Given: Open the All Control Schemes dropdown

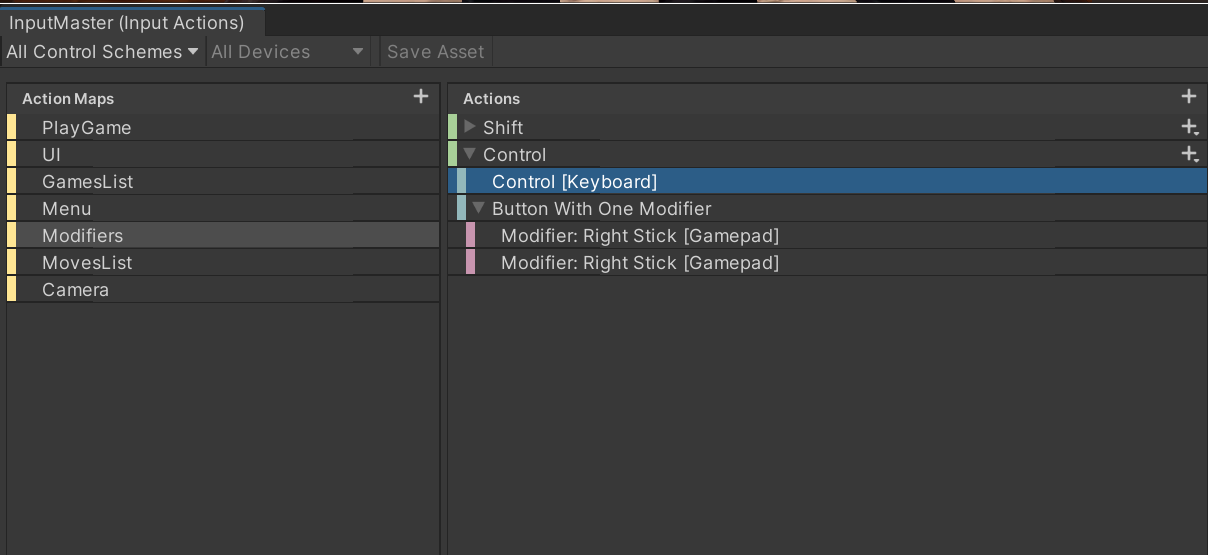Looking at the screenshot, I should [102, 52].
